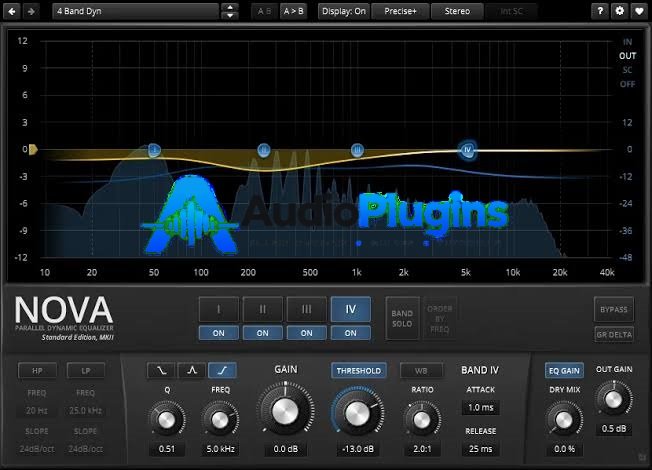
Task: Click the FREQ knob for band IV
Action: 220,420
